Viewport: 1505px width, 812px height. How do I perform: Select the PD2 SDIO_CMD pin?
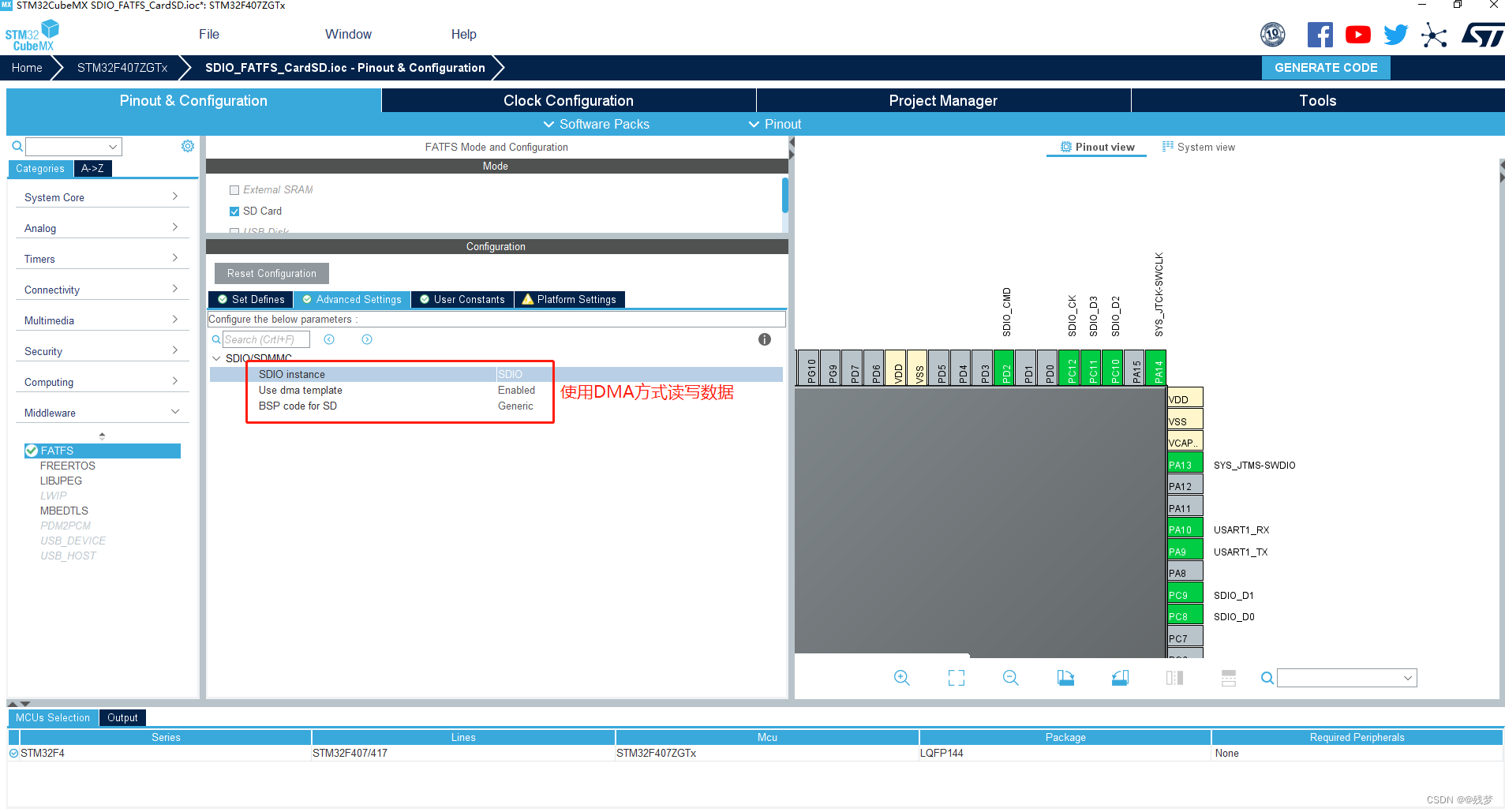click(x=1004, y=368)
